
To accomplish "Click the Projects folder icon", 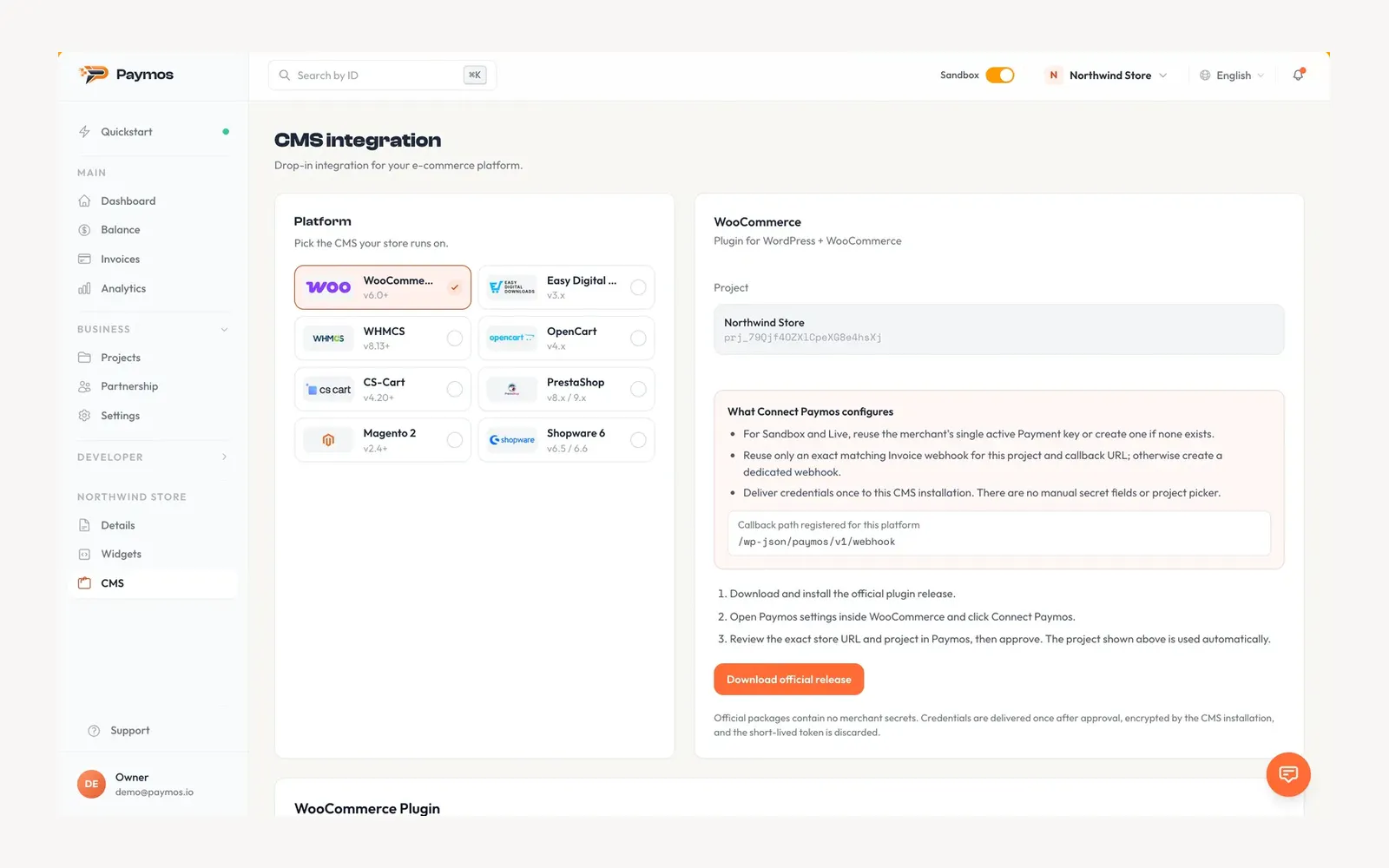I will coord(84,358).
